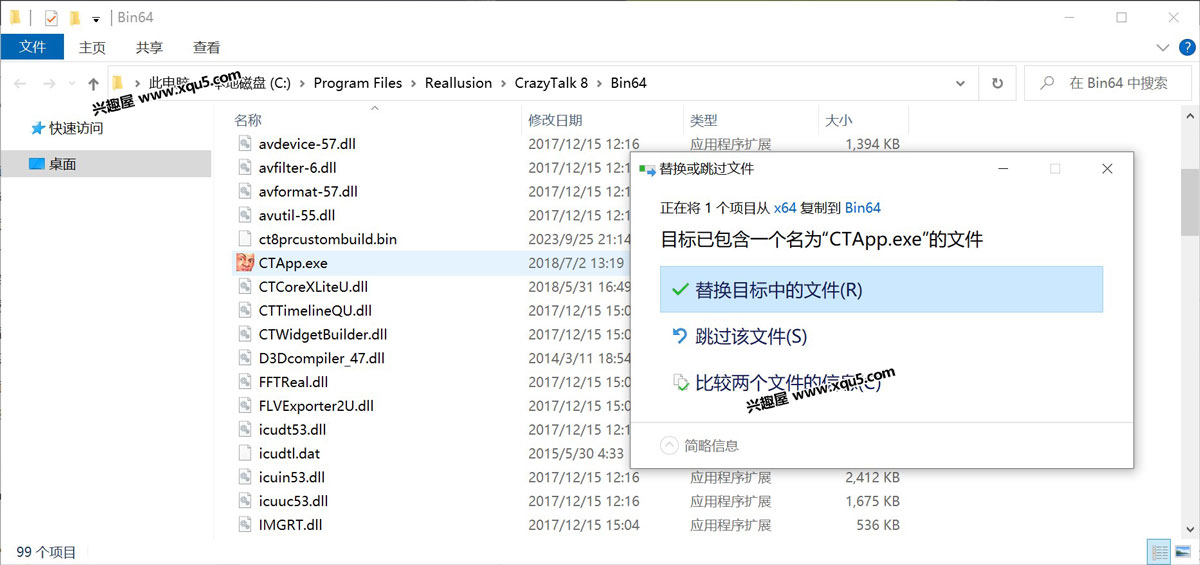Viewport: 1200px width, 565px height.
Task: Switch to the 主页 ribbon tab
Action: (92, 47)
